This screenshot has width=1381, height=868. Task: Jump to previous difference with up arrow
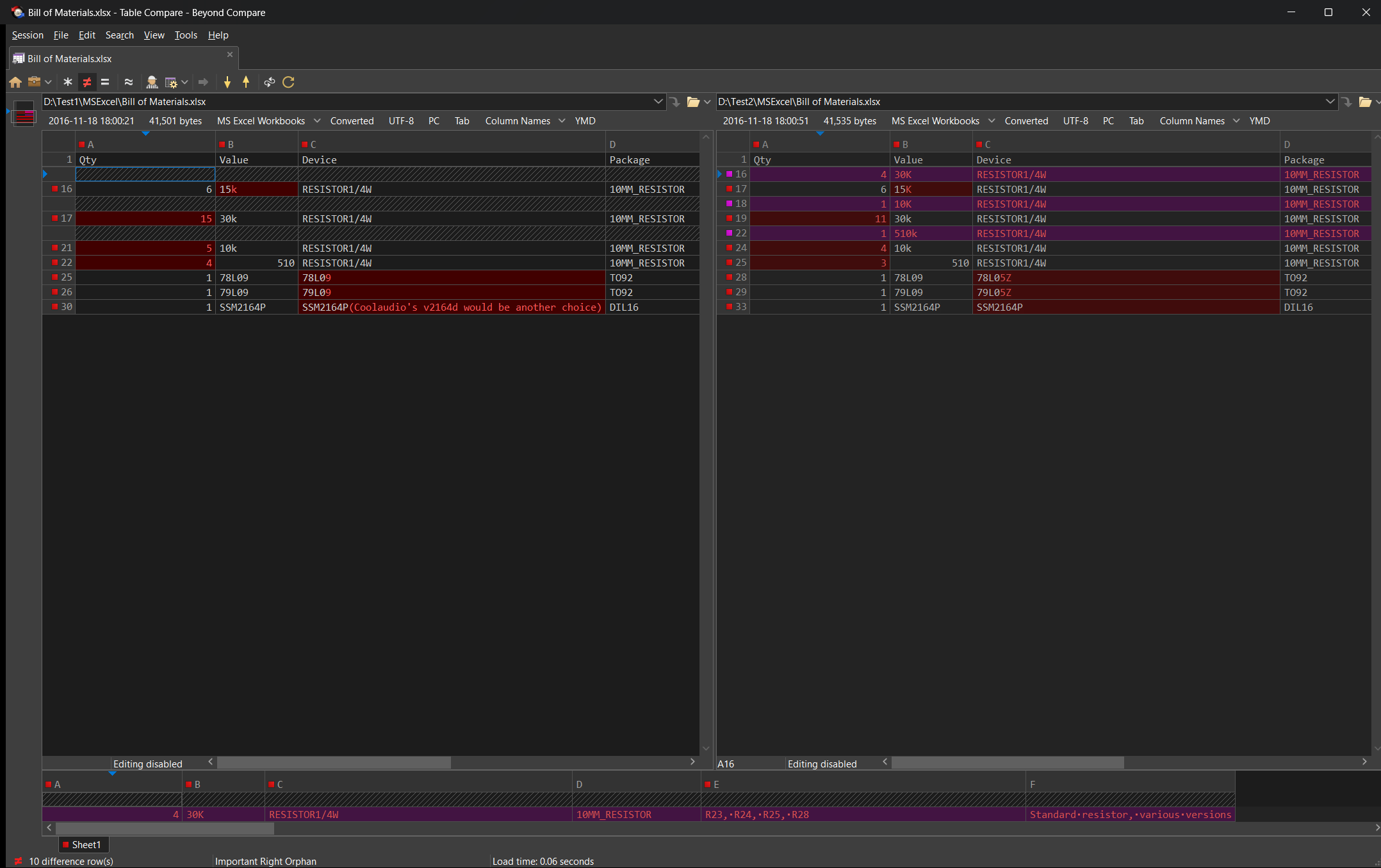coord(246,82)
